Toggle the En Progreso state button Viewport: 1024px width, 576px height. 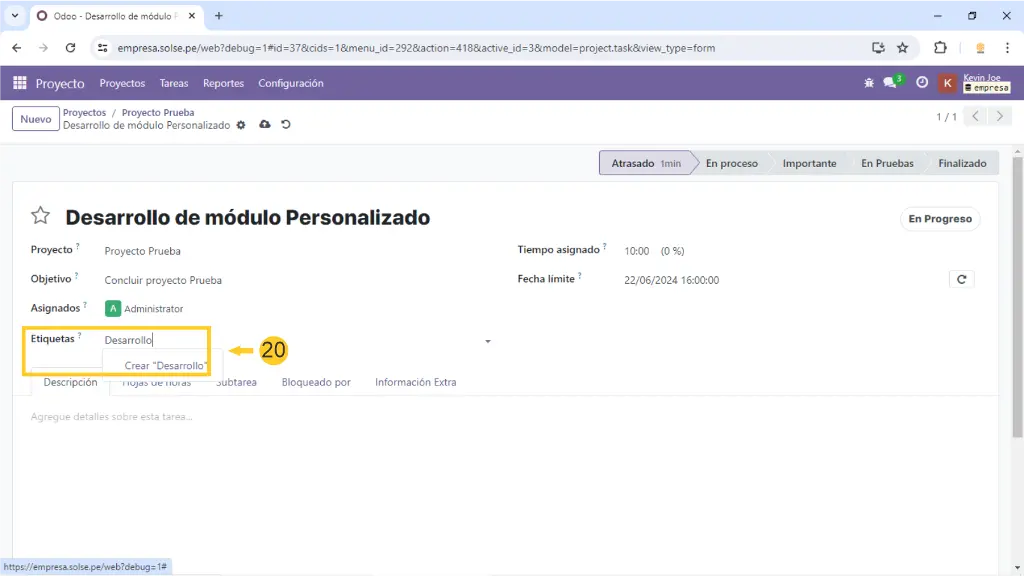[x=939, y=219]
